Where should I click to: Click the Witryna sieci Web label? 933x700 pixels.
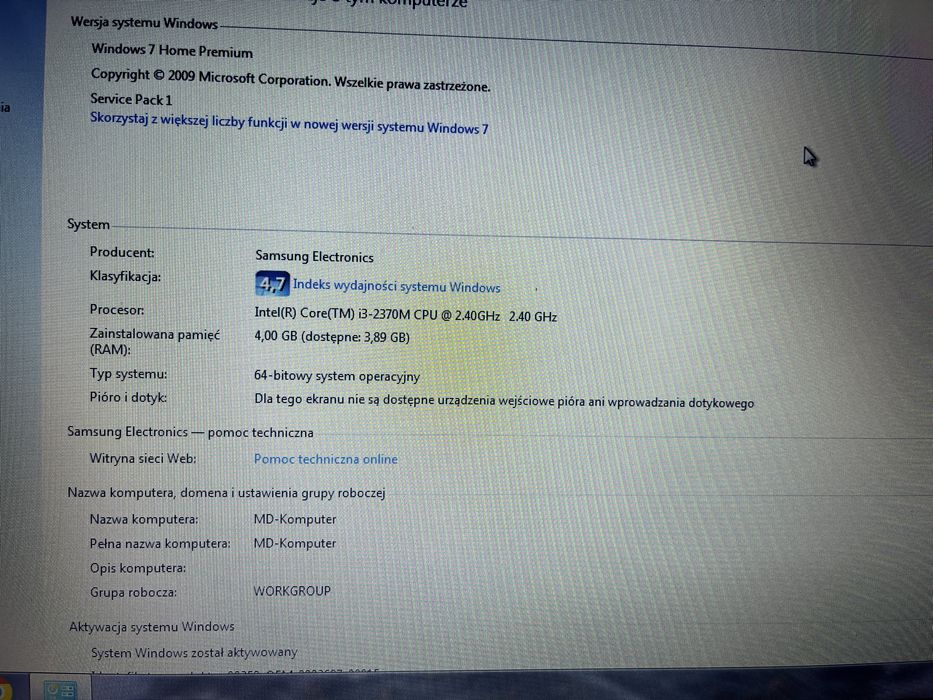pyautogui.click(x=143, y=458)
